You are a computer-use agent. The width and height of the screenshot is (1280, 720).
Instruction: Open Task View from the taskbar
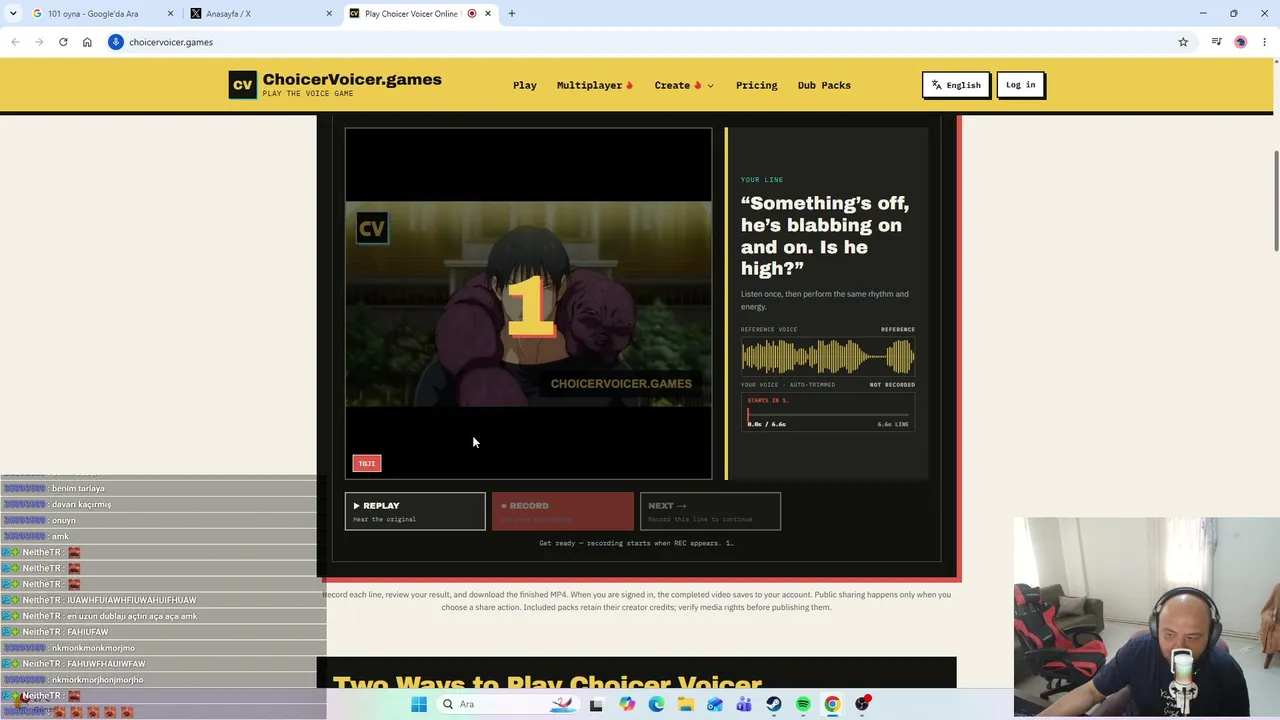(597, 704)
